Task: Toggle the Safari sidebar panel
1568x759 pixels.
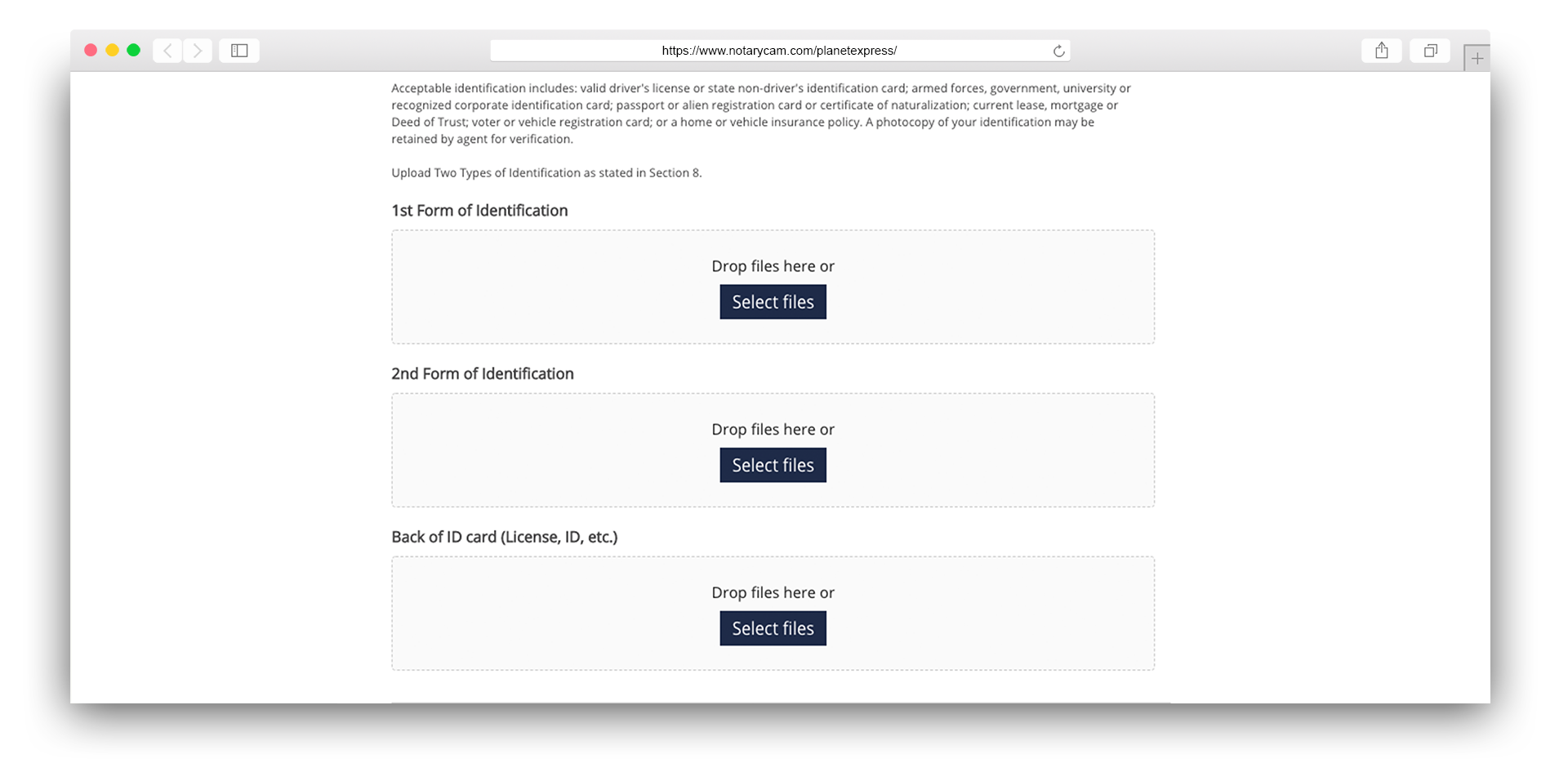Action: click(239, 51)
